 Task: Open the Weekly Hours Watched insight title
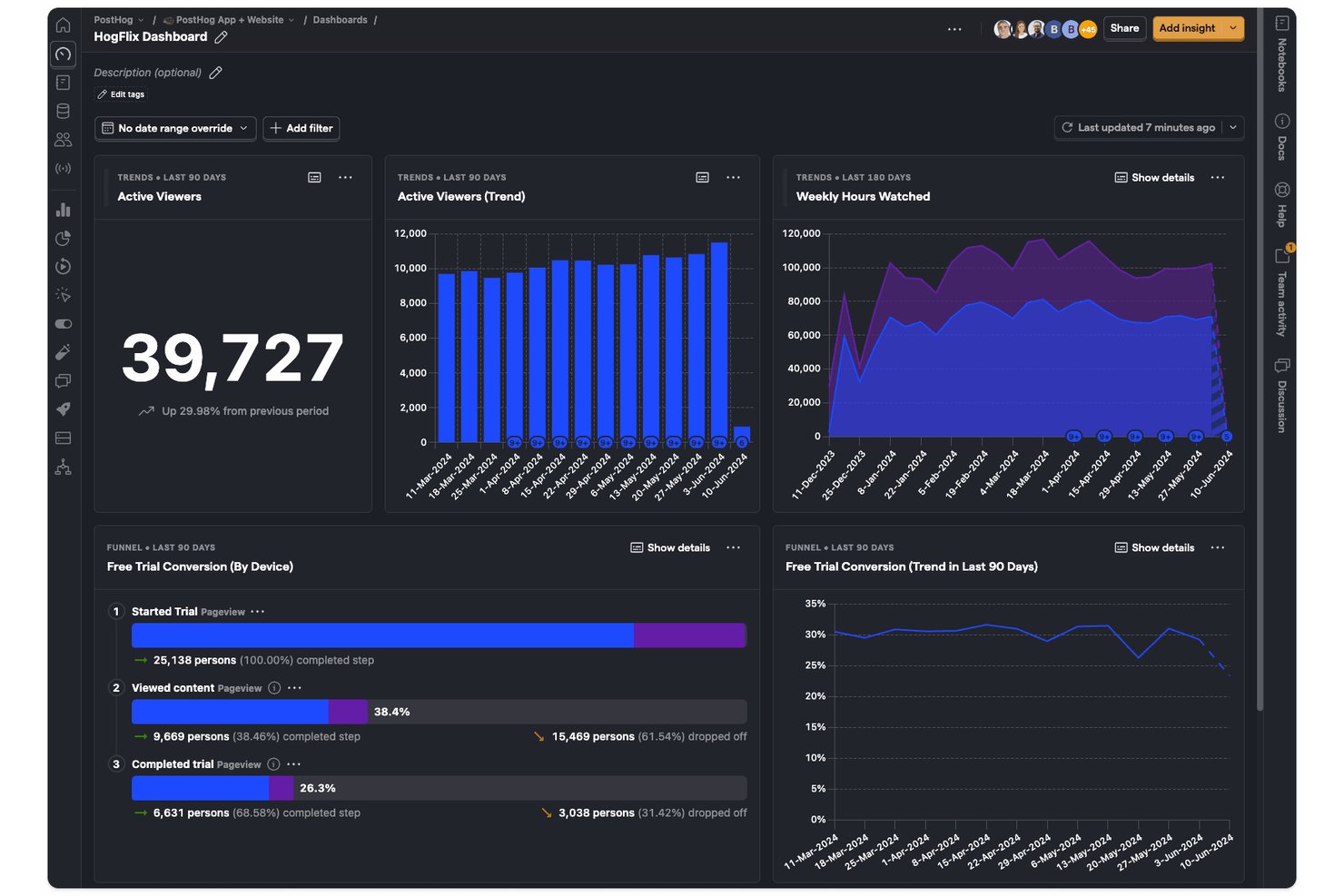click(864, 197)
